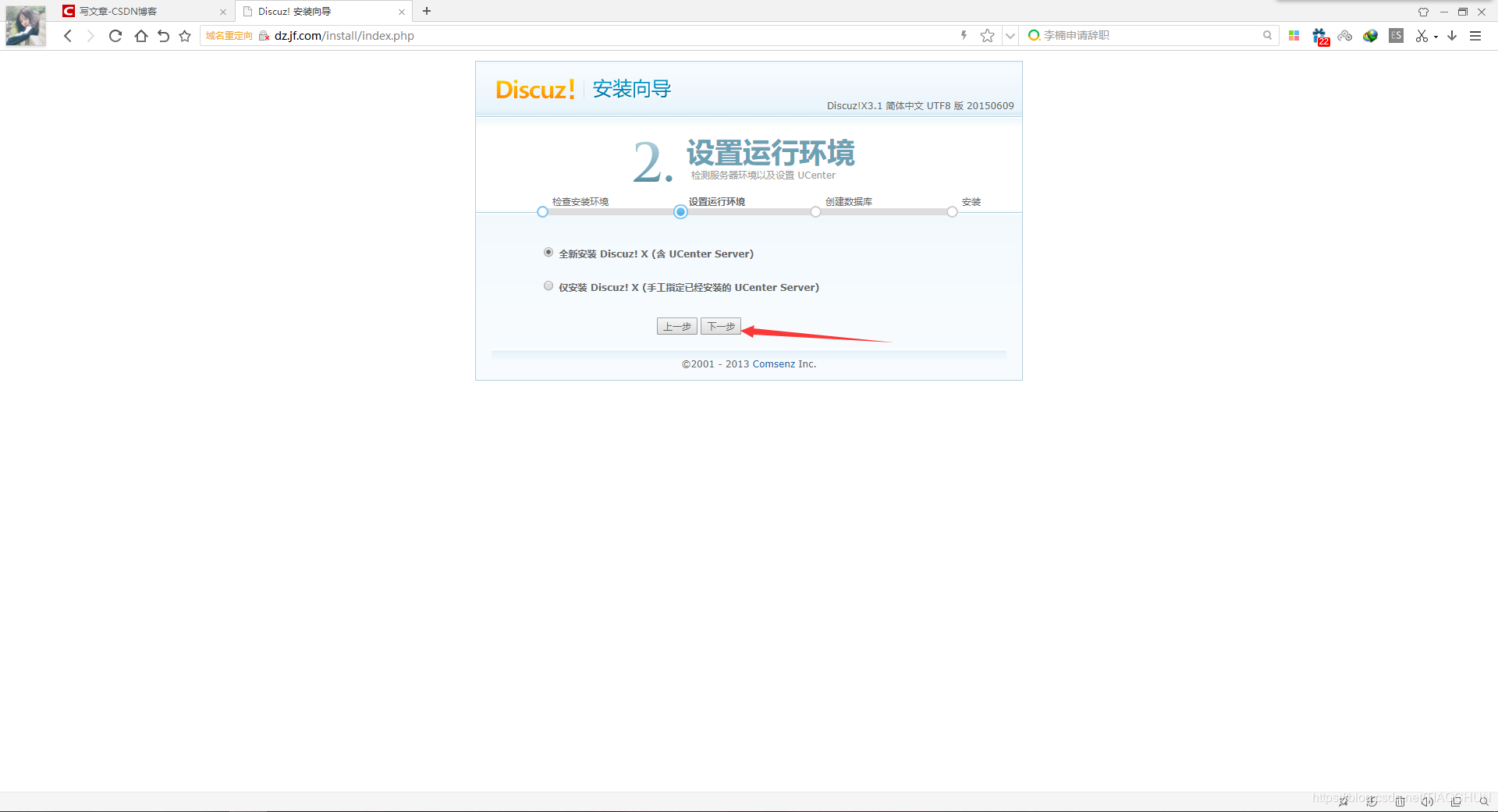Click the search magnifier in search box
The width and height of the screenshot is (1498, 812).
point(1267,35)
